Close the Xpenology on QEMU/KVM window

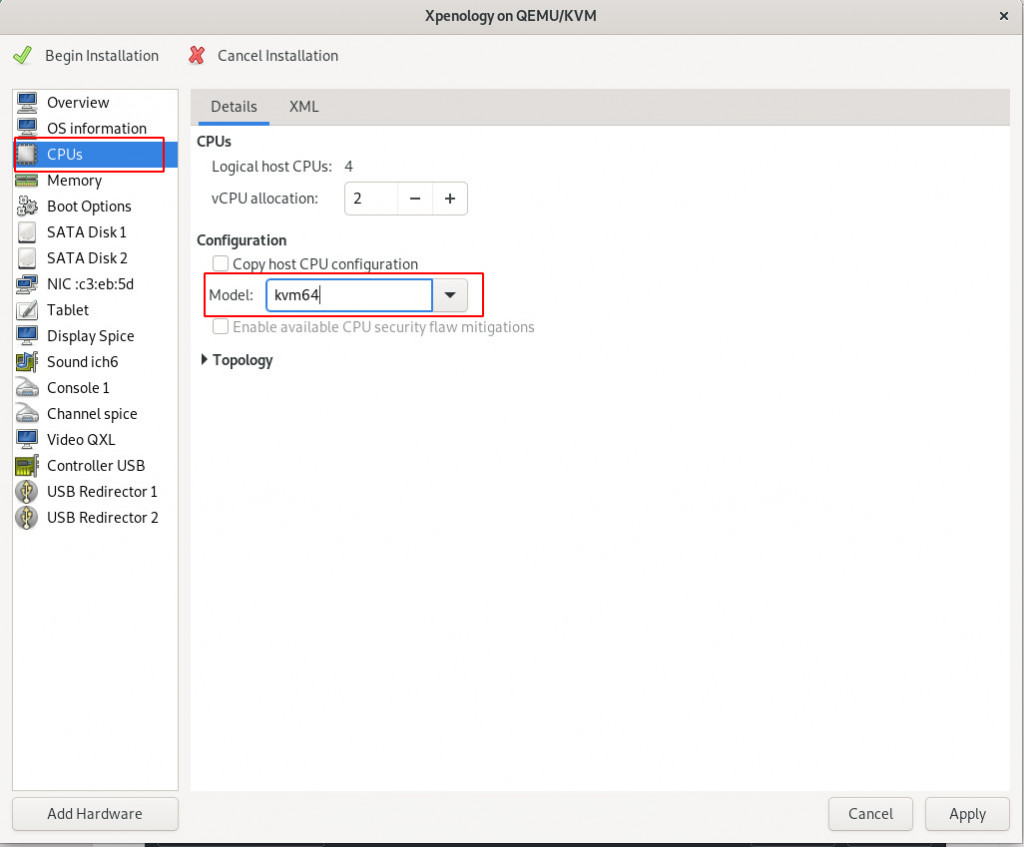pyautogui.click(x=1004, y=16)
